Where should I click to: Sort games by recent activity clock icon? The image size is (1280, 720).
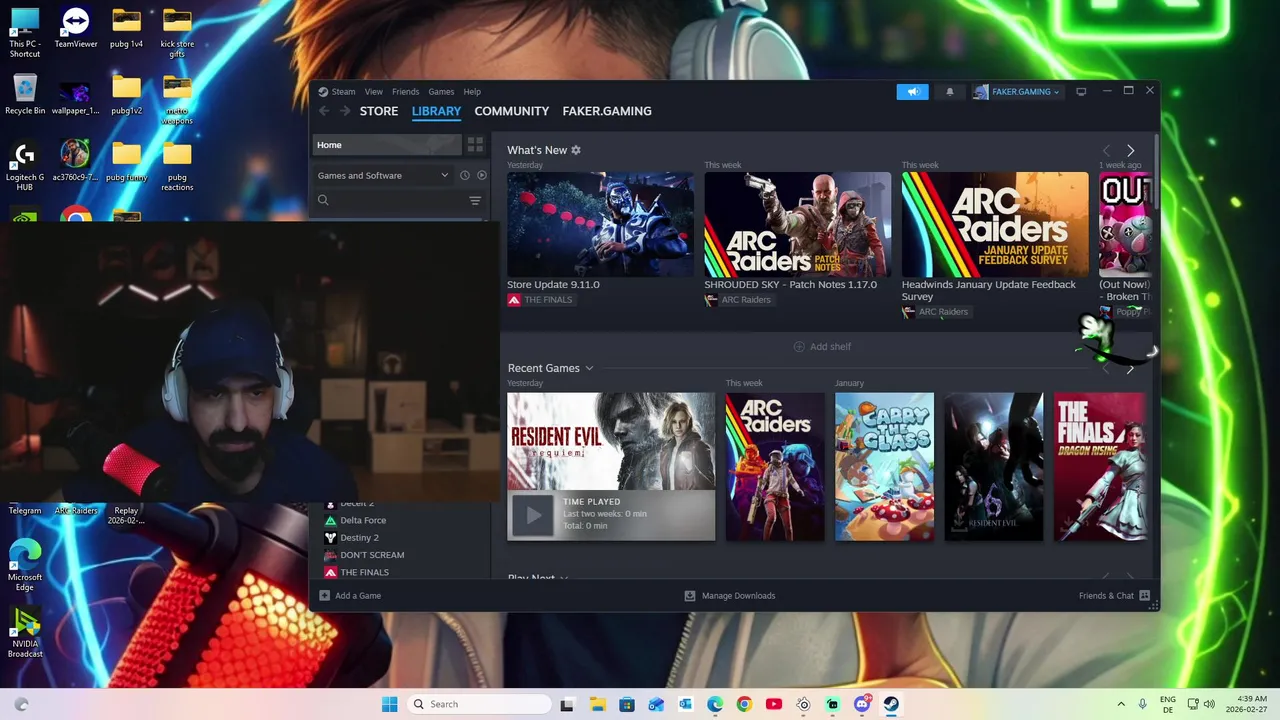[x=464, y=175]
